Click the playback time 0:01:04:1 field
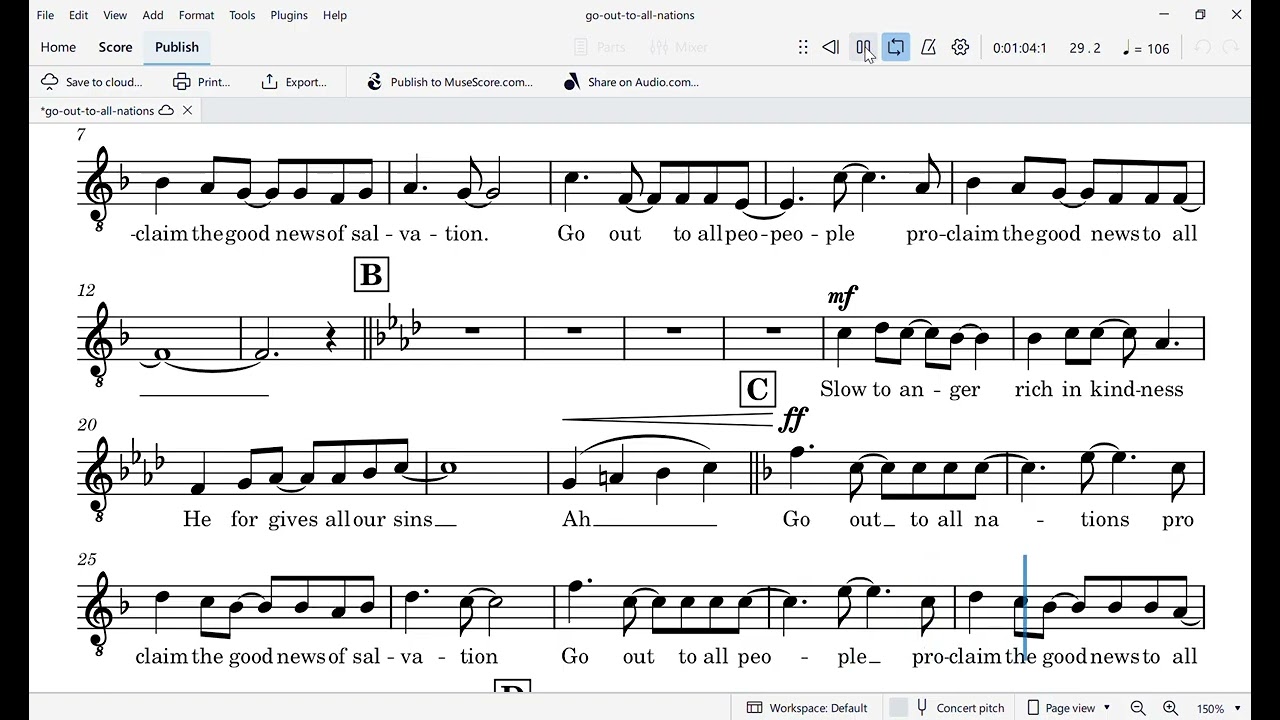Screen dimensions: 1280x720 [1020, 48]
